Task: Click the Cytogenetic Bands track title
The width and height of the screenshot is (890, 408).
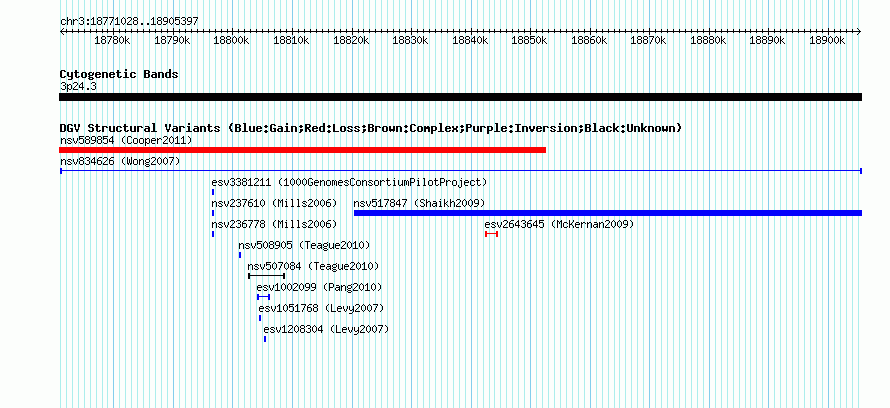Action: [x=119, y=74]
